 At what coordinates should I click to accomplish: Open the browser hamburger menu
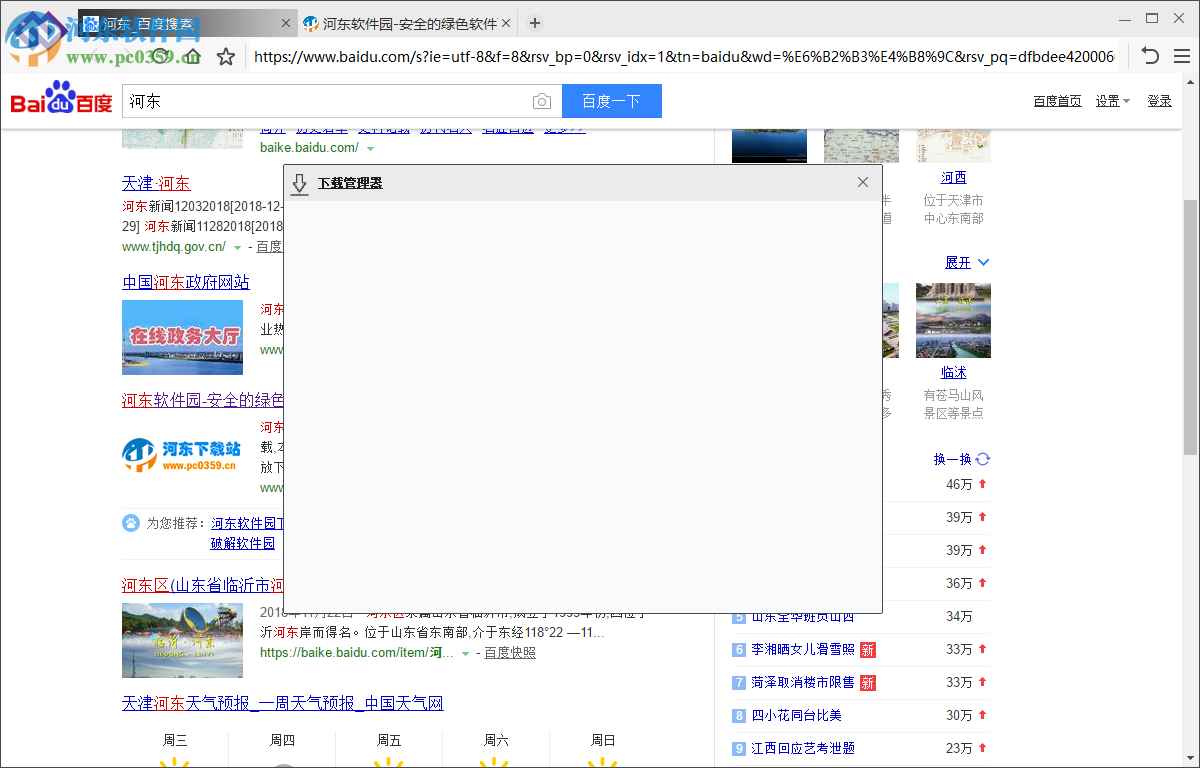coord(1181,56)
